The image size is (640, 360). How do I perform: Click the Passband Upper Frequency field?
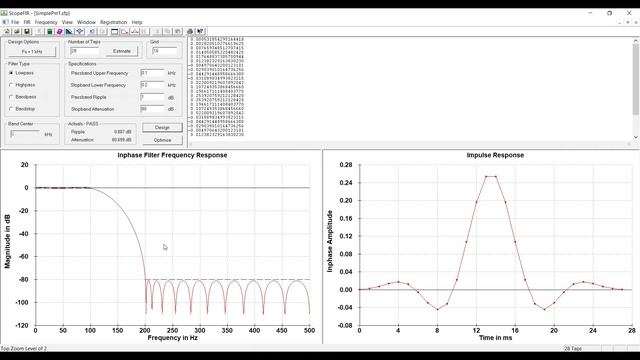[152, 73]
